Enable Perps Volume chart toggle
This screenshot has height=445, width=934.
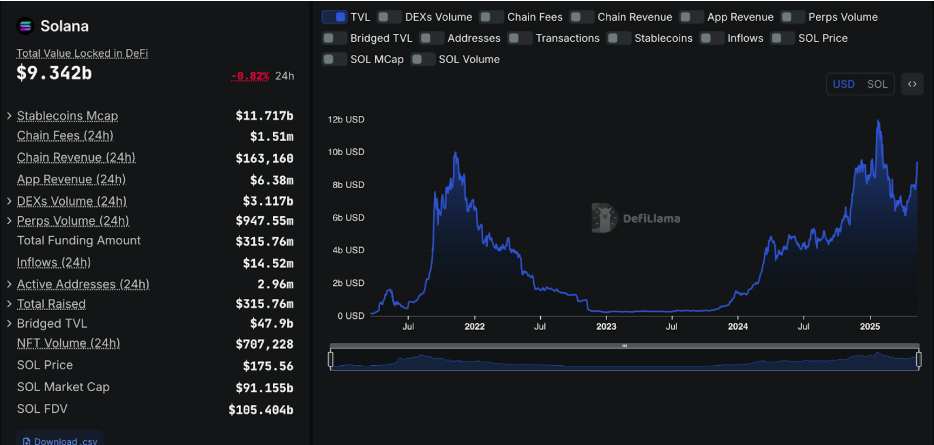793,17
